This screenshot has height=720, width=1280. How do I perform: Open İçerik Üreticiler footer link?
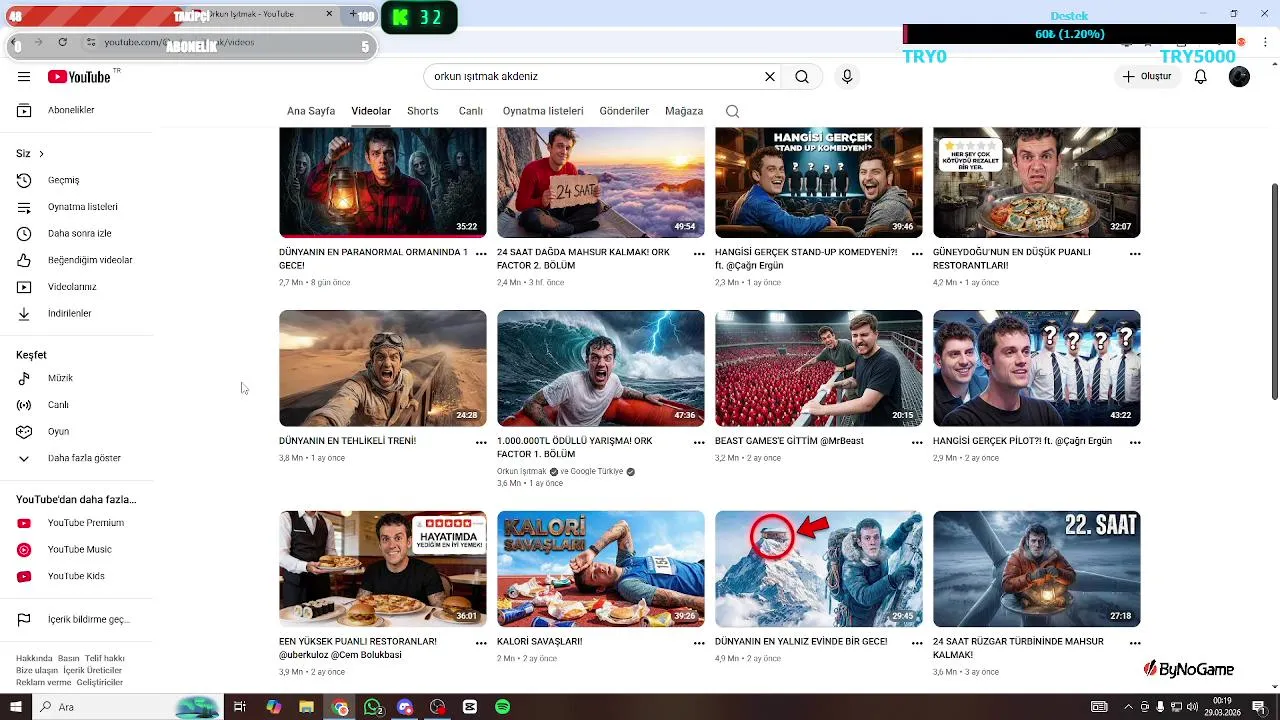pyautogui.click(x=92, y=670)
